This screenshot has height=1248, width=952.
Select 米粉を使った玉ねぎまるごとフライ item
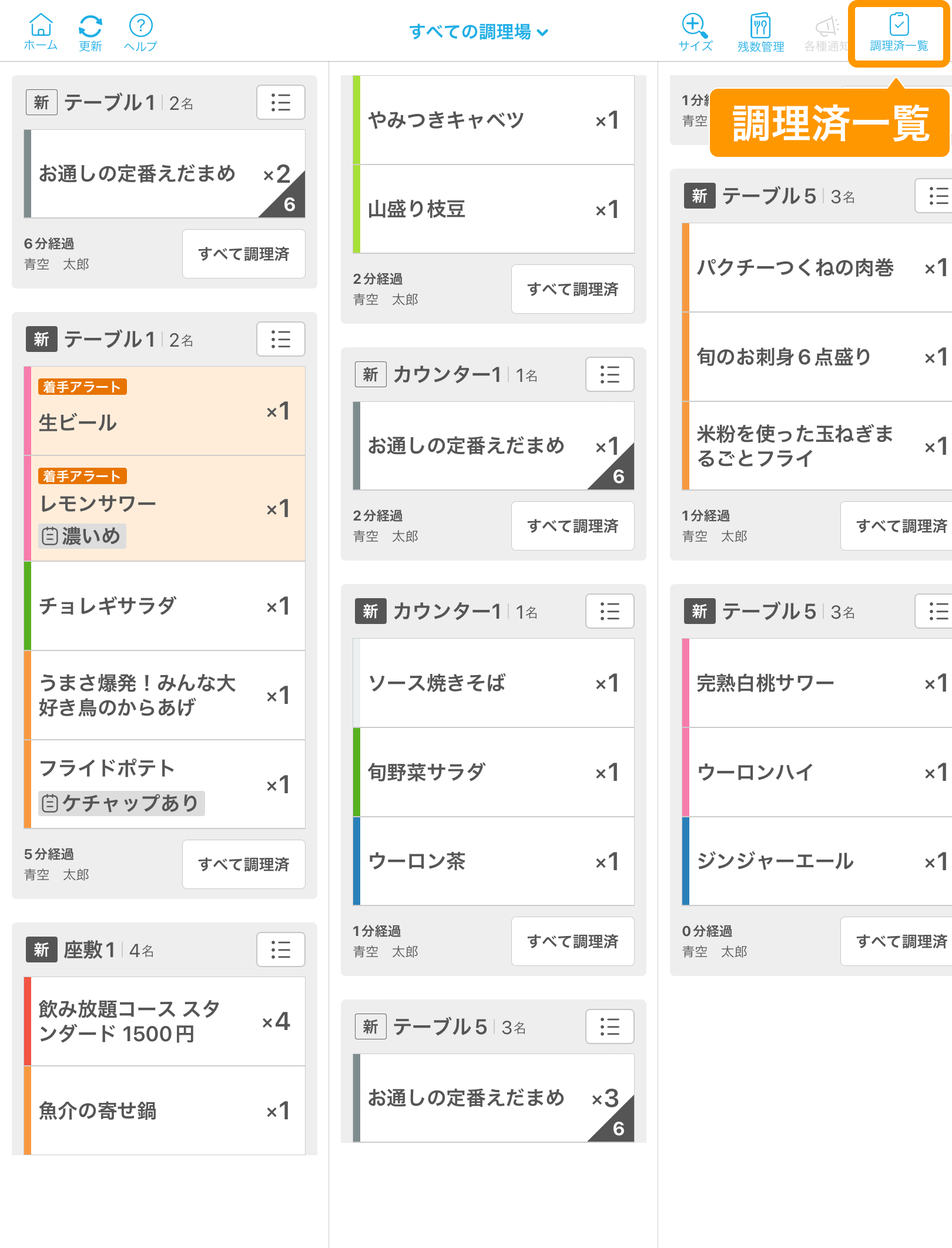tap(817, 446)
